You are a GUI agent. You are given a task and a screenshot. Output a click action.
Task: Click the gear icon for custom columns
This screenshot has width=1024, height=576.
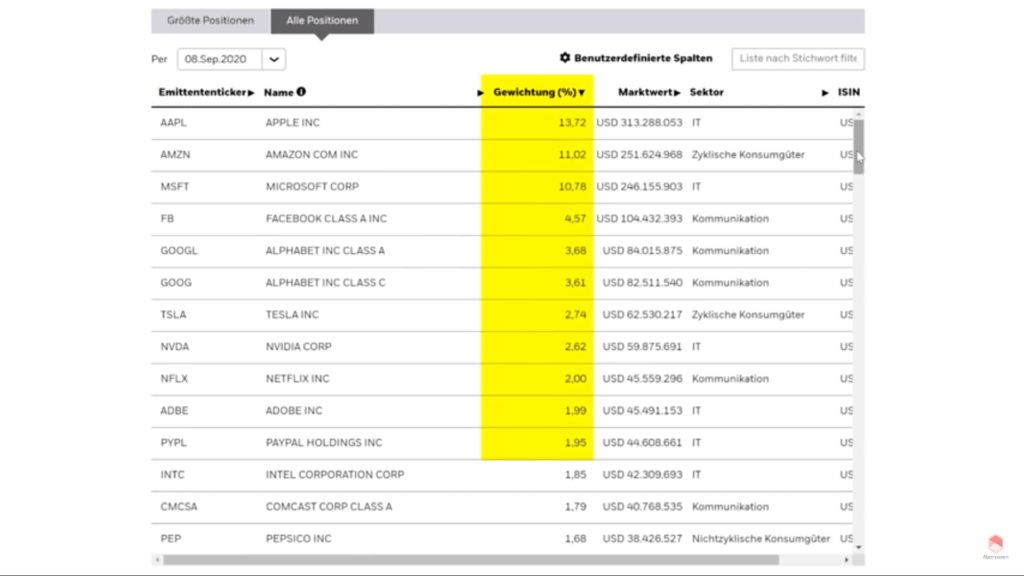click(565, 57)
